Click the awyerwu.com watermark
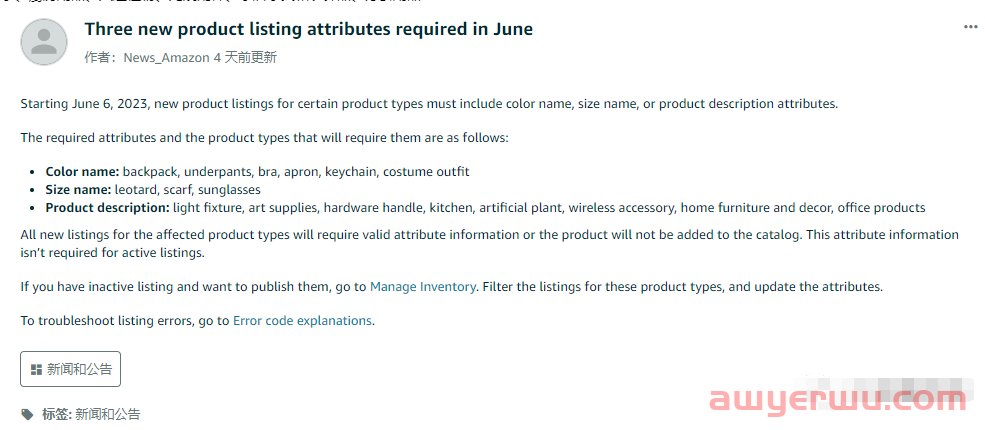This screenshot has height=430, width=985. coord(844,400)
